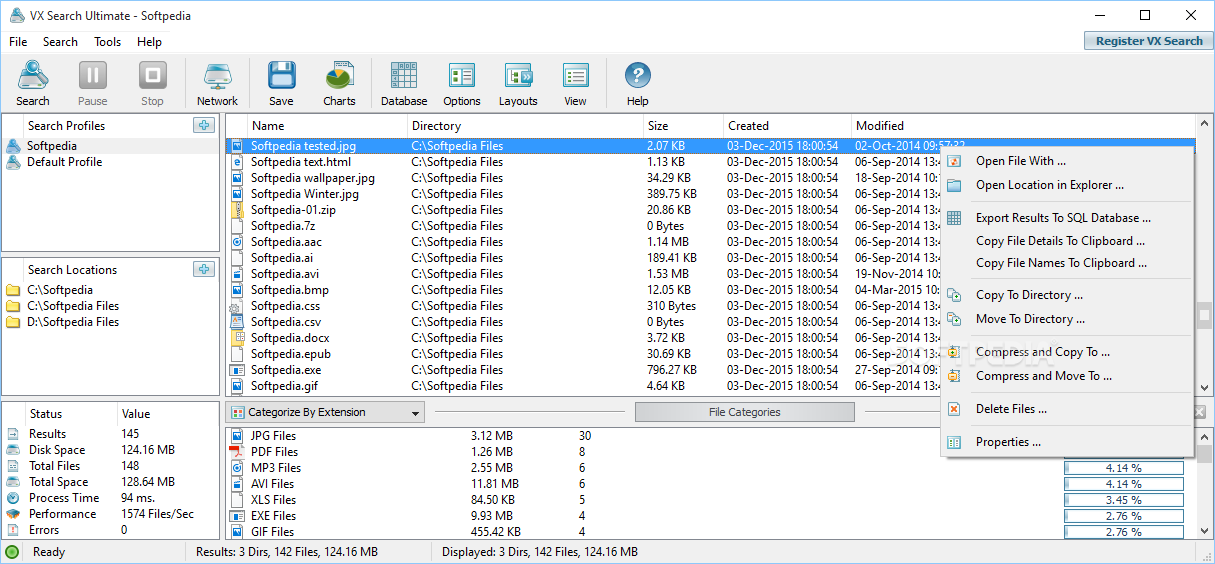Choose Move To Directory
This screenshot has height=564, width=1215.
[x=1030, y=319]
